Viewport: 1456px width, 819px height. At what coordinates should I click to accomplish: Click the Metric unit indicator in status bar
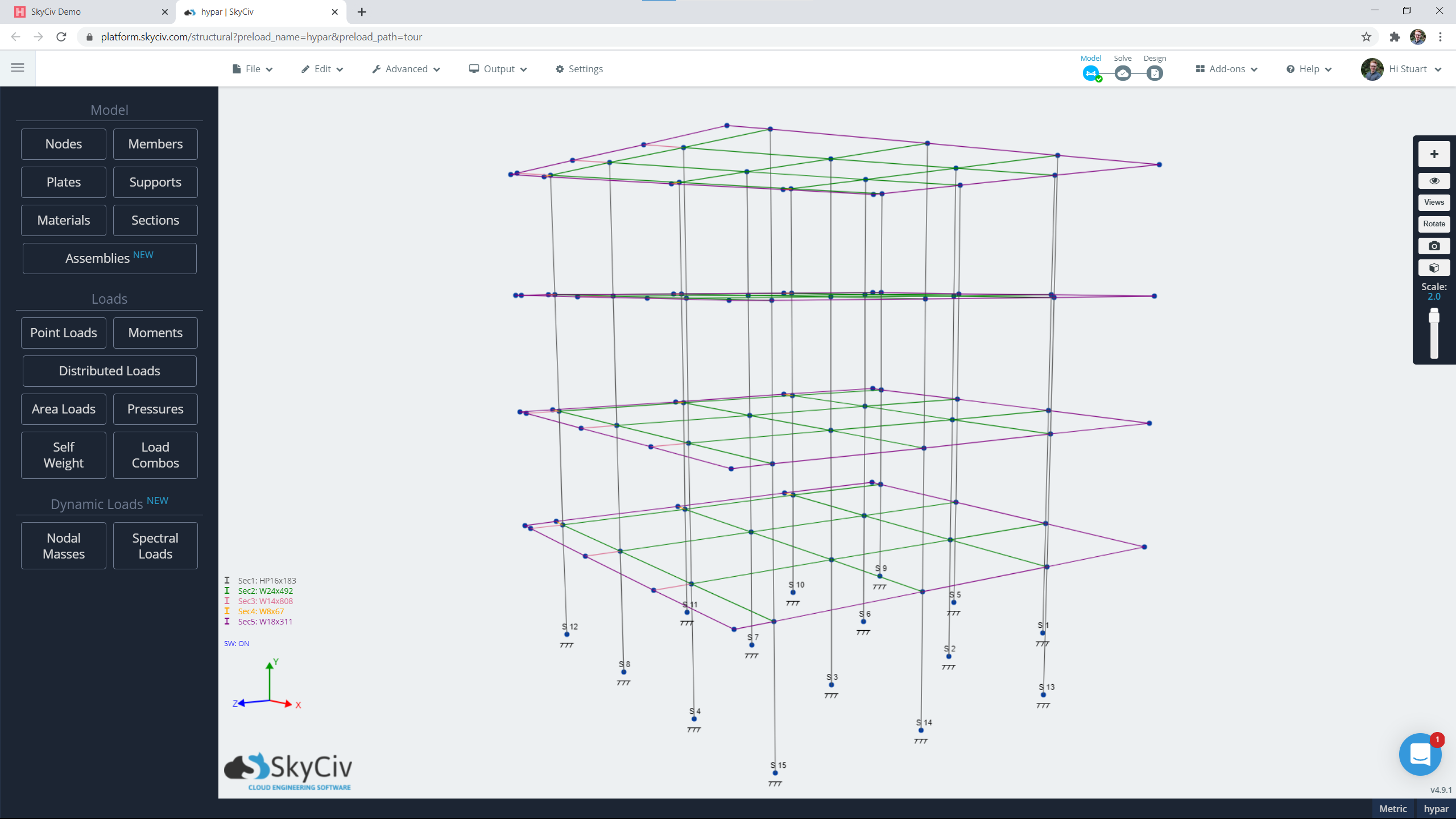(x=1393, y=808)
